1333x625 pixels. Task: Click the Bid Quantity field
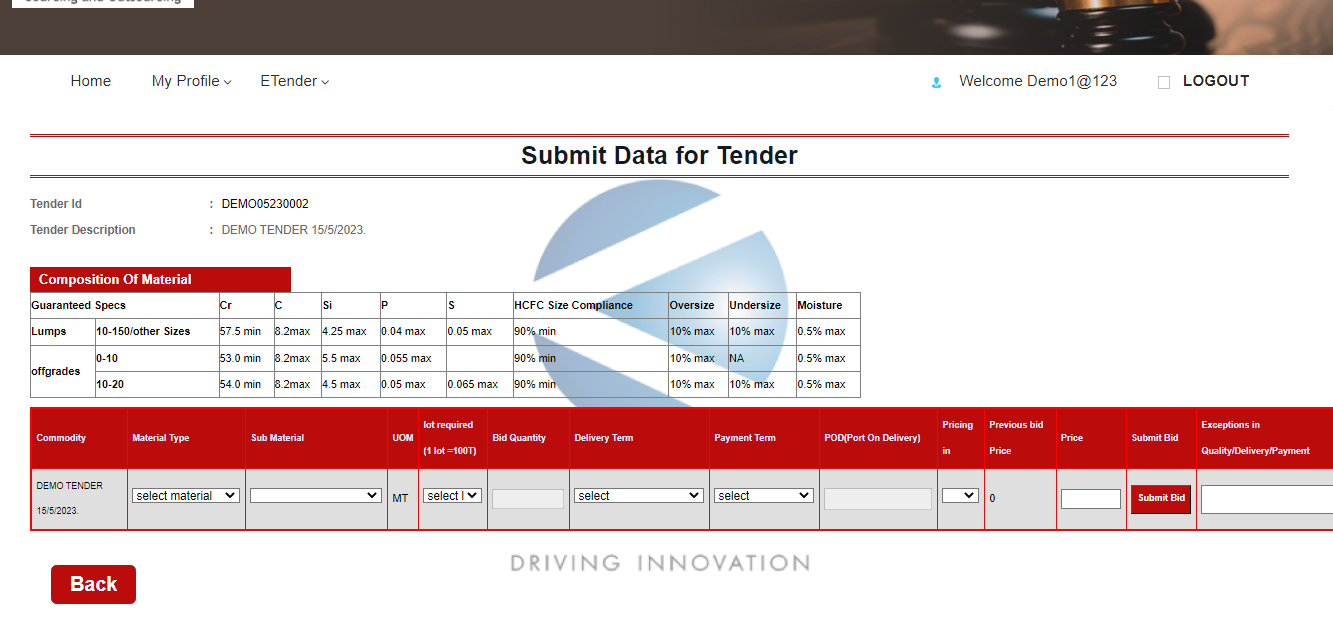(x=528, y=499)
